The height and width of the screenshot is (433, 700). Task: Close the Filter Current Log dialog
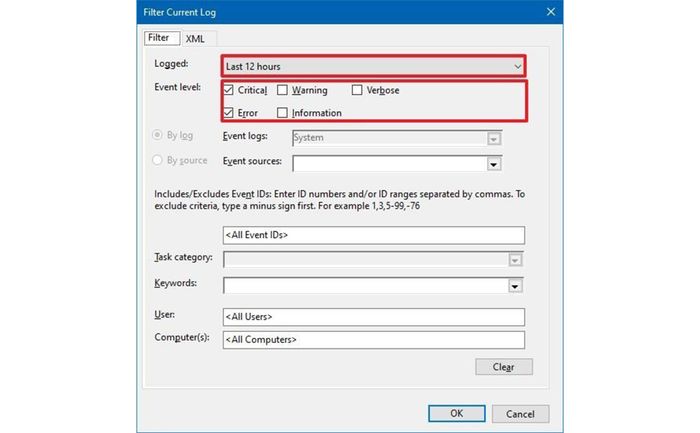click(550, 12)
